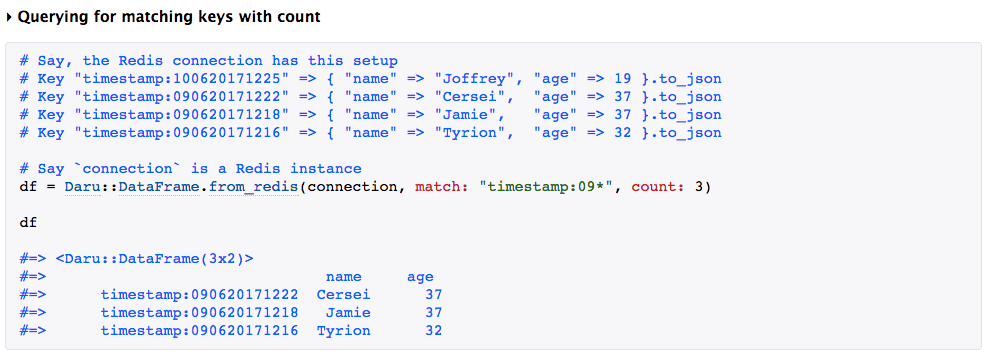Click the string "timestamp:09*"
The width and height of the screenshot is (990, 363).
click(547, 187)
